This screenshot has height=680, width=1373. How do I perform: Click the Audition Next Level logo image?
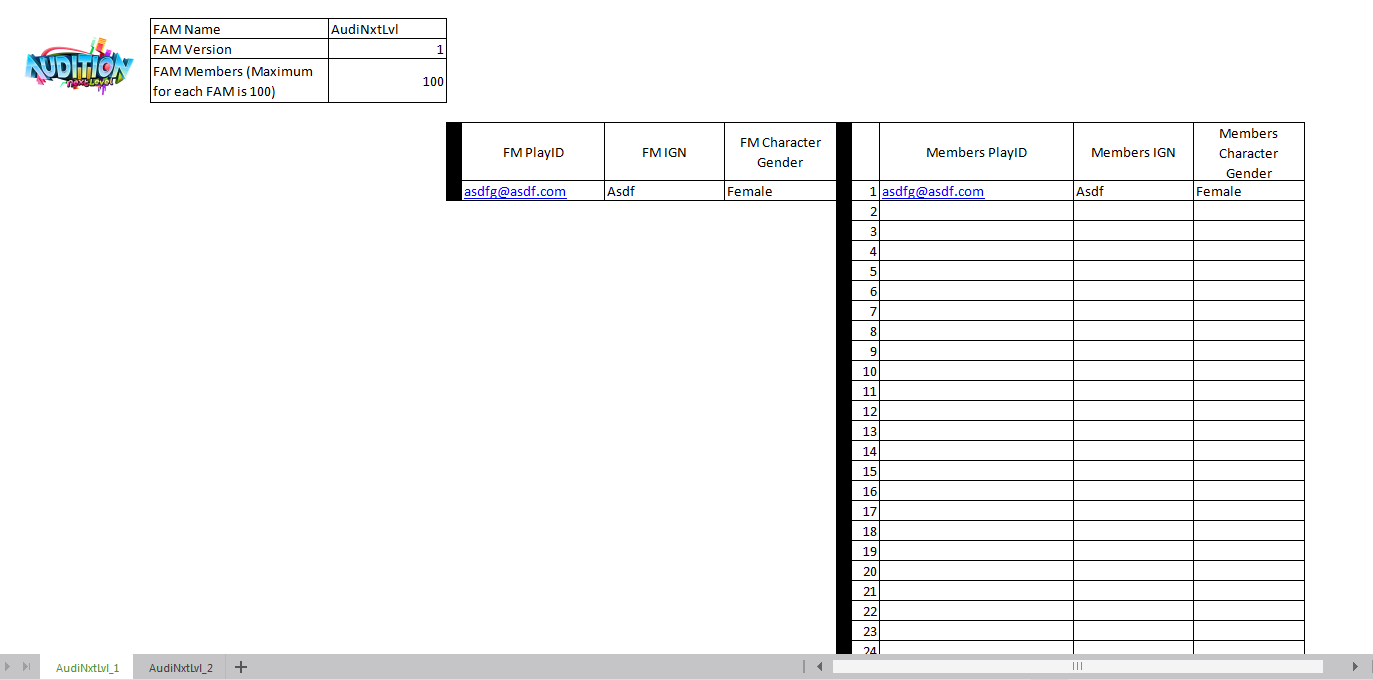tap(79, 67)
